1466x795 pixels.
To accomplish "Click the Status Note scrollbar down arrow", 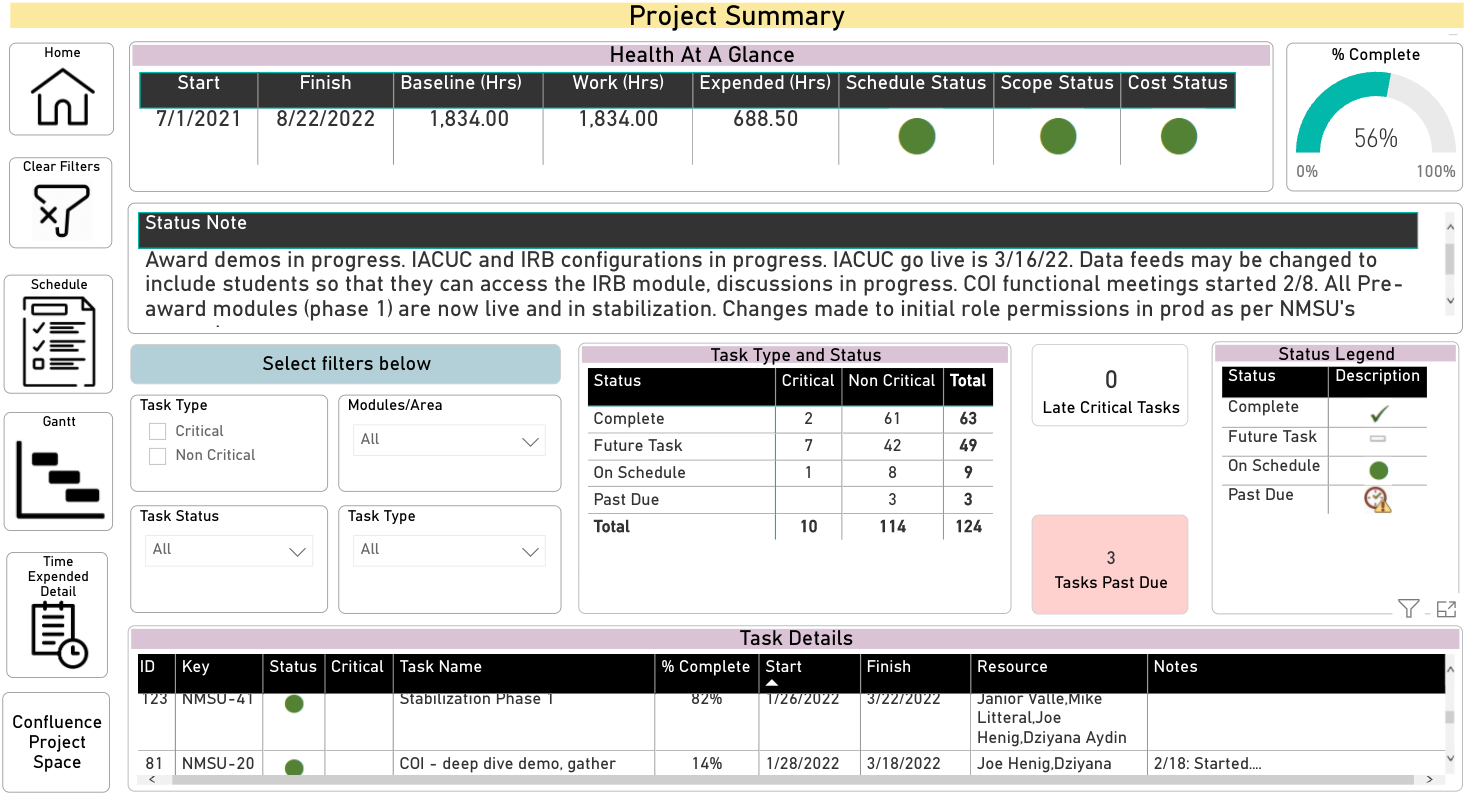I will [1450, 301].
